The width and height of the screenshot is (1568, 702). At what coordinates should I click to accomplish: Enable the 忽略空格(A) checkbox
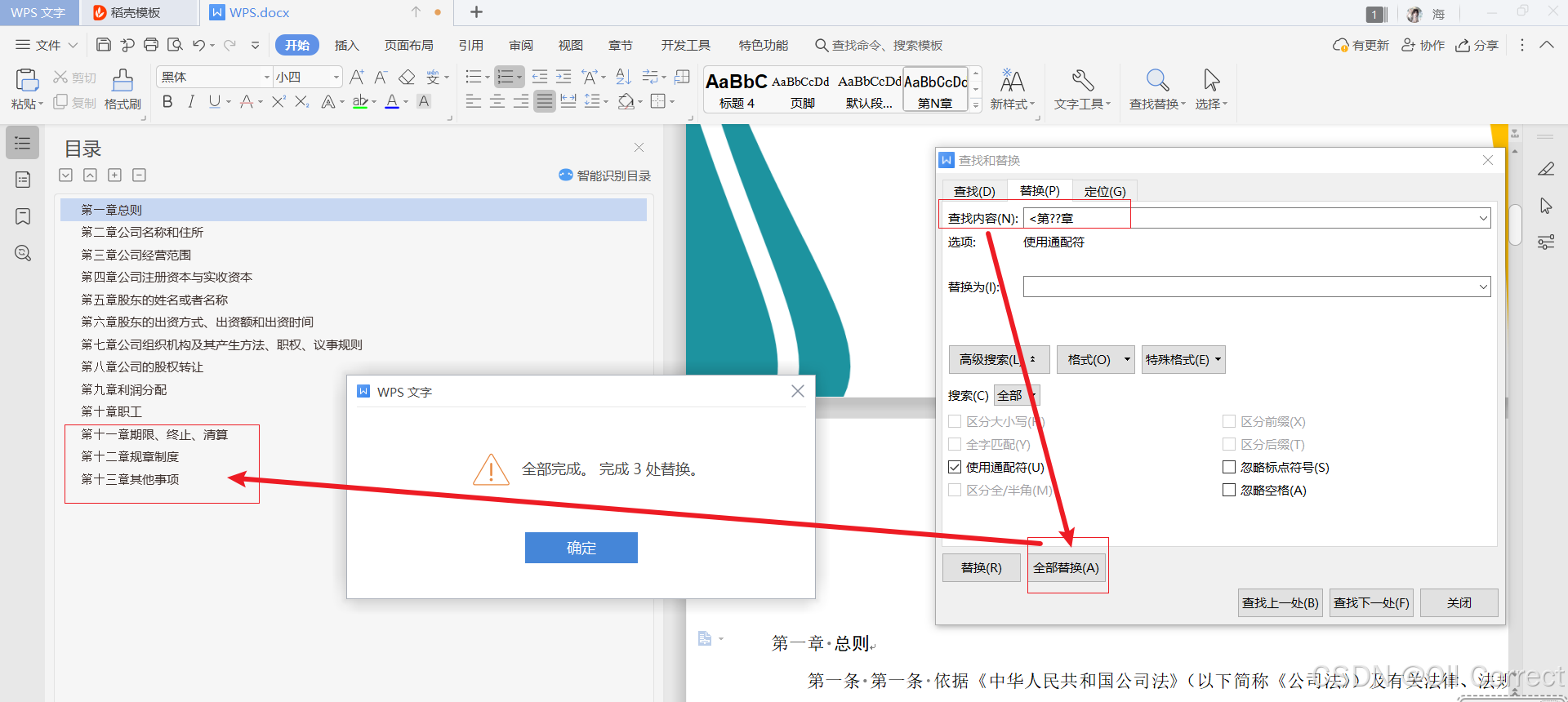click(1229, 490)
